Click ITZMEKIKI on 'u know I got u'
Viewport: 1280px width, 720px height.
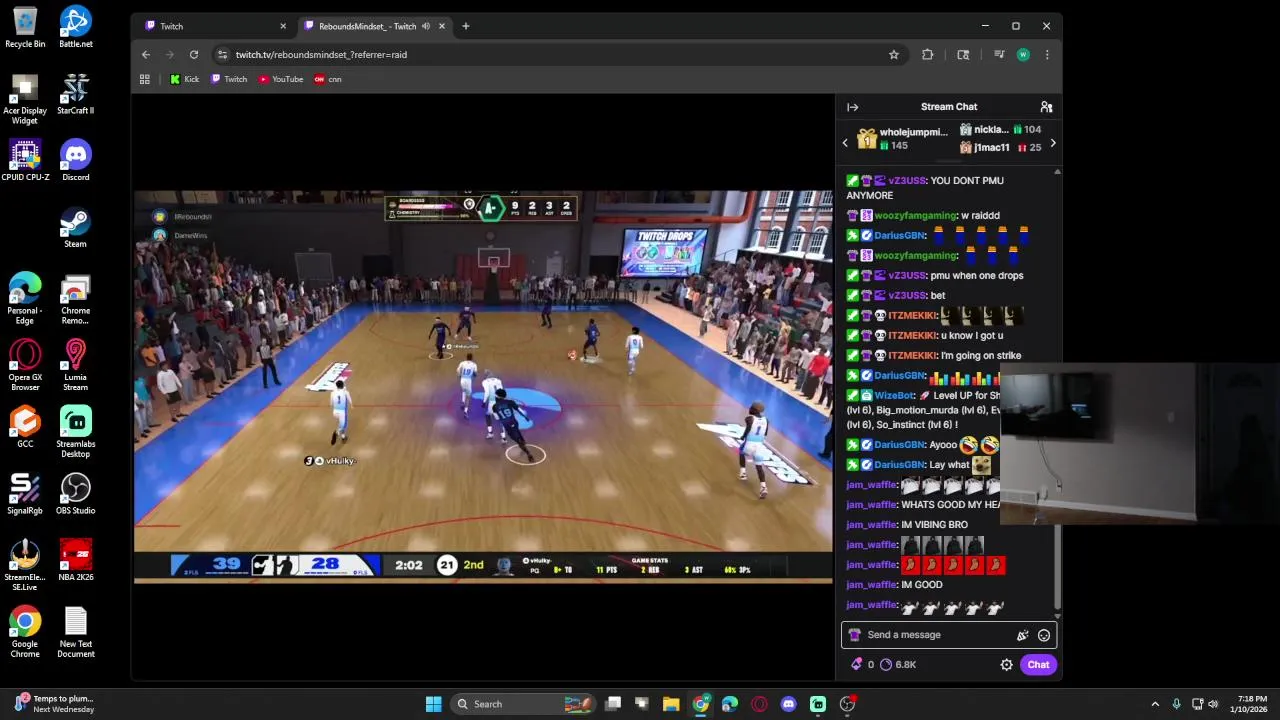(x=912, y=336)
